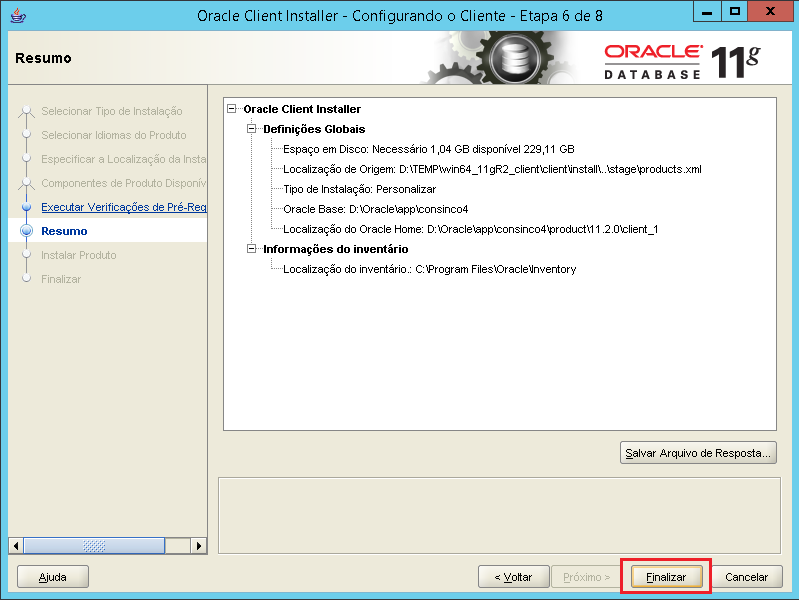Viewport: 799px width, 600px height.
Task: Click the sidebar horizontal scrollbar thumb
Action: click(94, 546)
